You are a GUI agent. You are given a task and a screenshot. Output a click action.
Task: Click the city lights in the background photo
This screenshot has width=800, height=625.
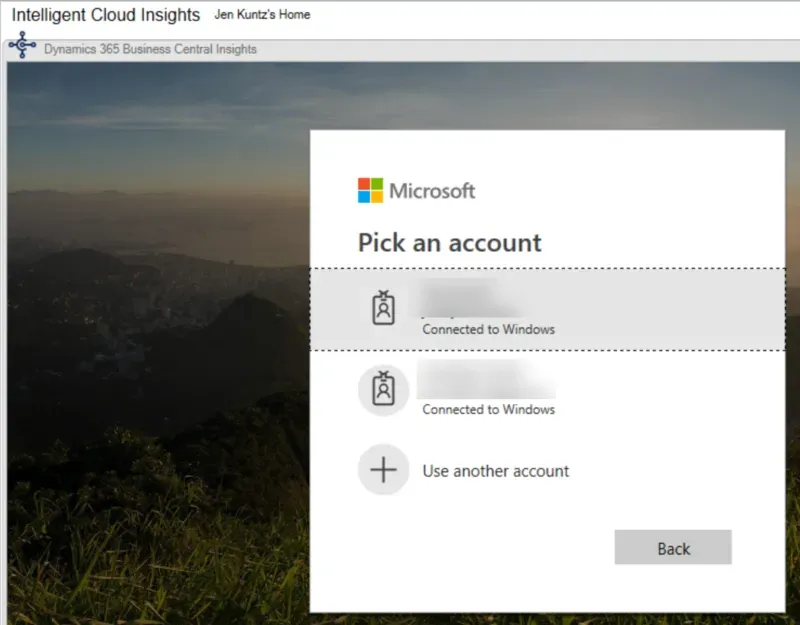(120, 330)
